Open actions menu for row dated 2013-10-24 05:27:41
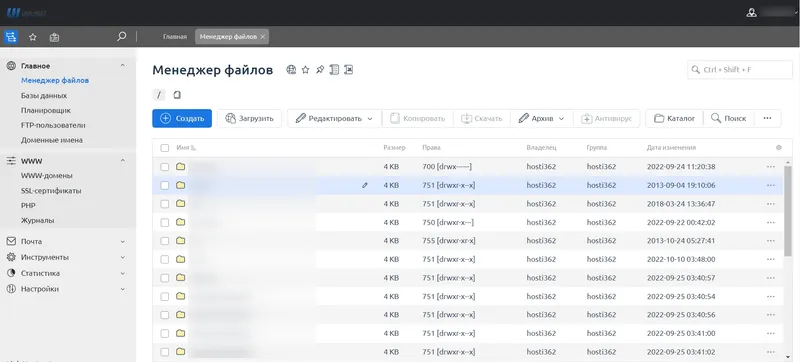 771,241
